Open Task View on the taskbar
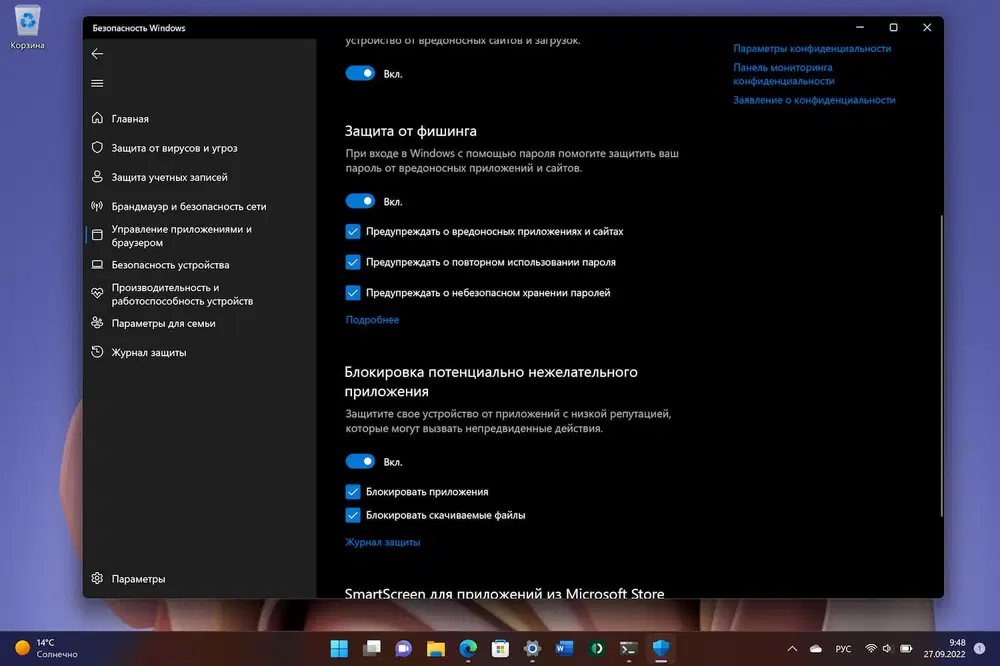The width and height of the screenshot is (1000, 666). (x=371, y=649)
